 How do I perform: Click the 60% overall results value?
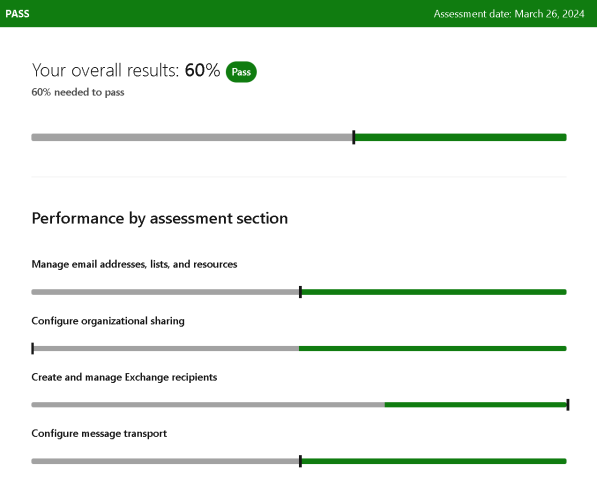click(202, 70)
